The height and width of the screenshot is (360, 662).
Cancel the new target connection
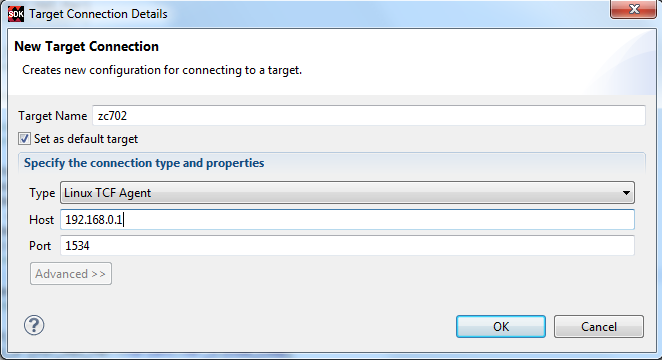coord(599,327)
